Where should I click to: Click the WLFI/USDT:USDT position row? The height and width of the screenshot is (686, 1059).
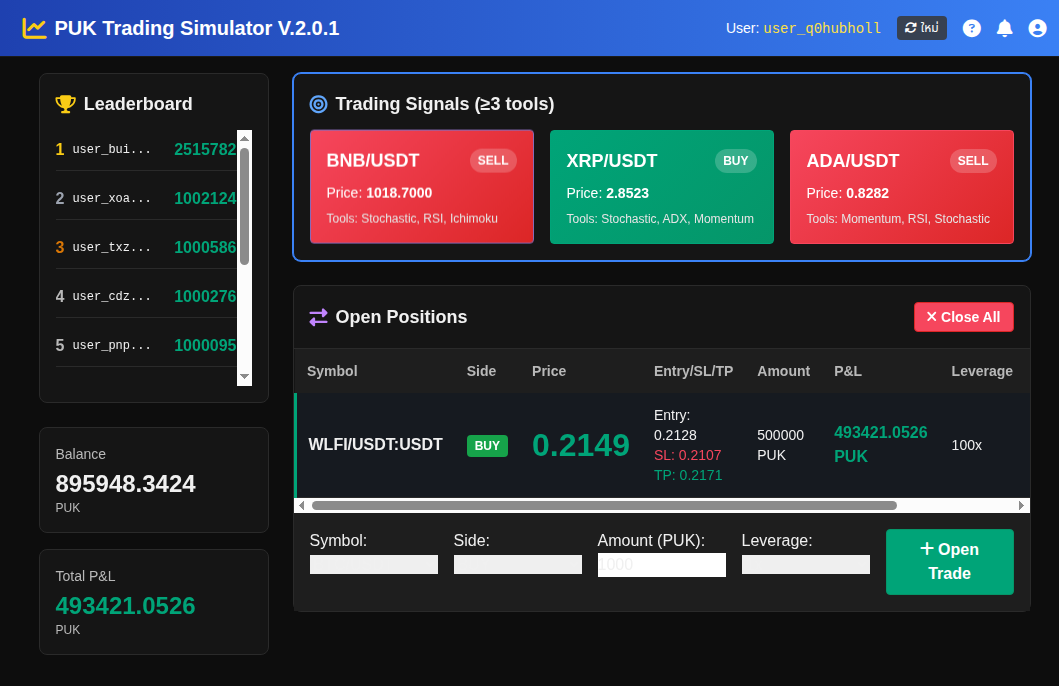click(x=375, y=445)
